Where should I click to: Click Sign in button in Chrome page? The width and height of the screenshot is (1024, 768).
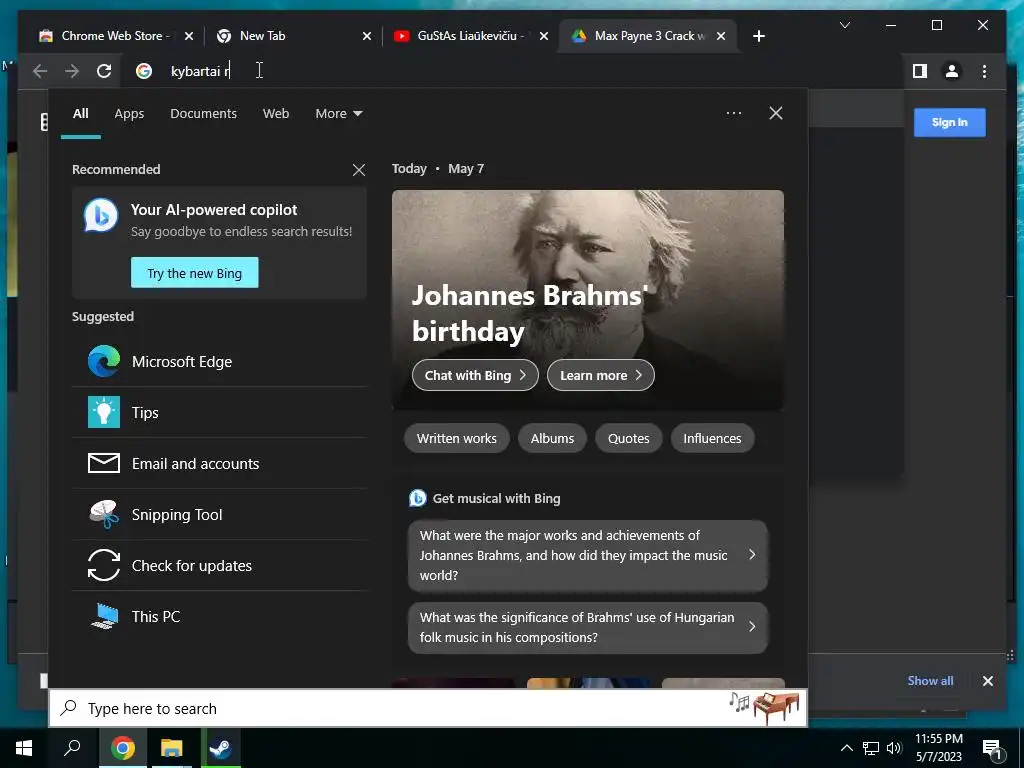coord(950,123)
